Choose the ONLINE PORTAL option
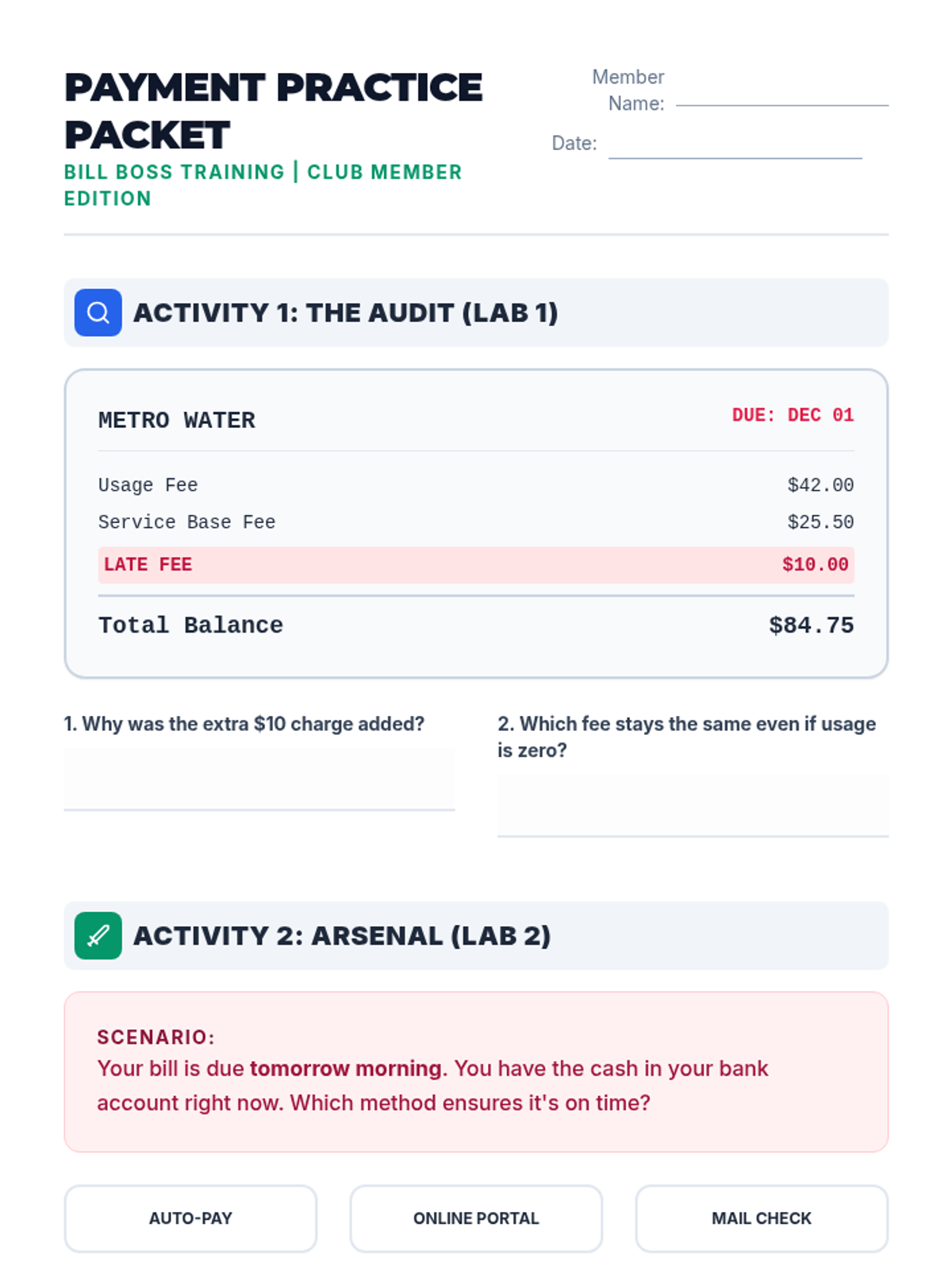This screenshot has height=1270, width=952. 476,1218
